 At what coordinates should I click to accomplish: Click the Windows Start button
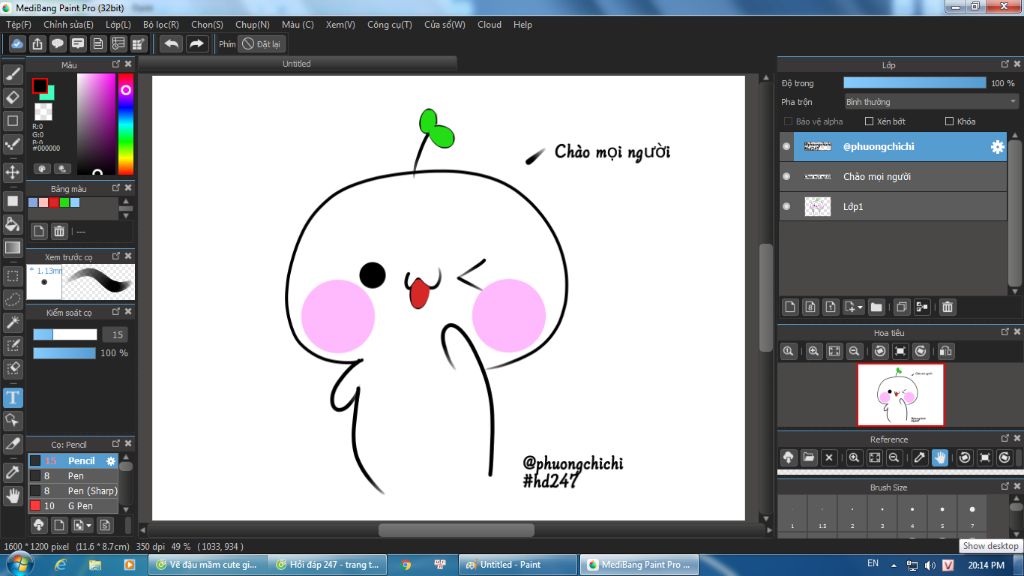pos(20,564)
